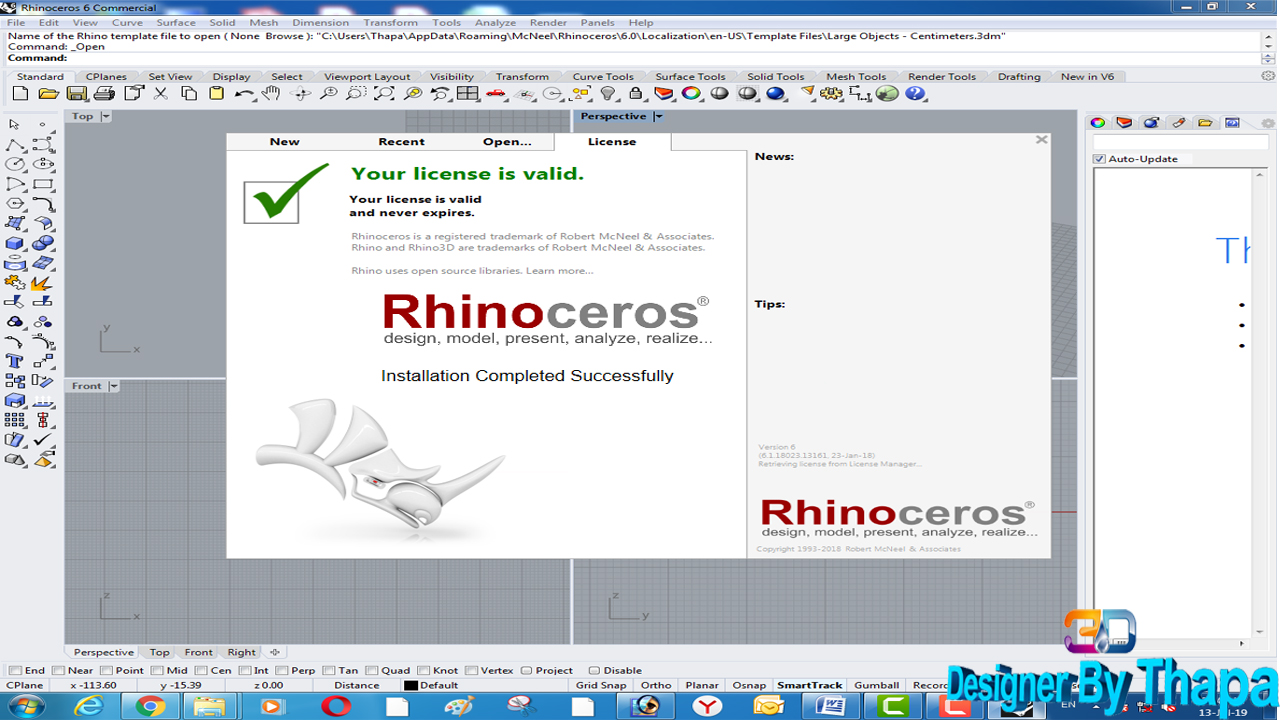Viewport: 1280px width, 720px height.
Task: Open Google Chrome from the taskbar
Action: pyautogui.click(x=150, y=707)
